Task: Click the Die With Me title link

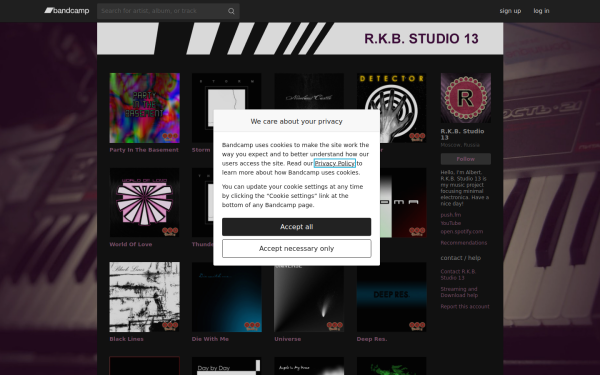Action: pyautogui.click(x=210, y=339)
